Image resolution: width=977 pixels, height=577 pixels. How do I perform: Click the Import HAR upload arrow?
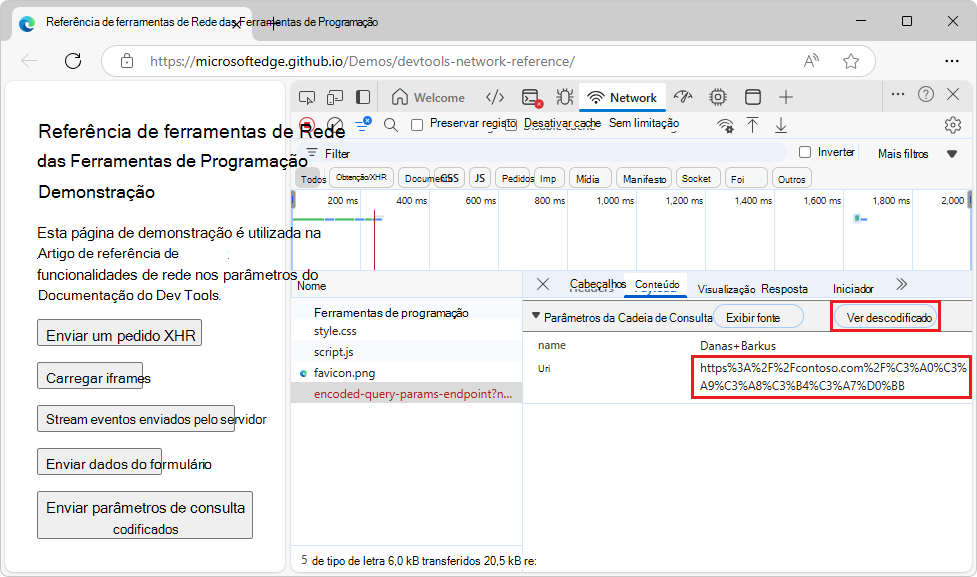click(753, 125)
